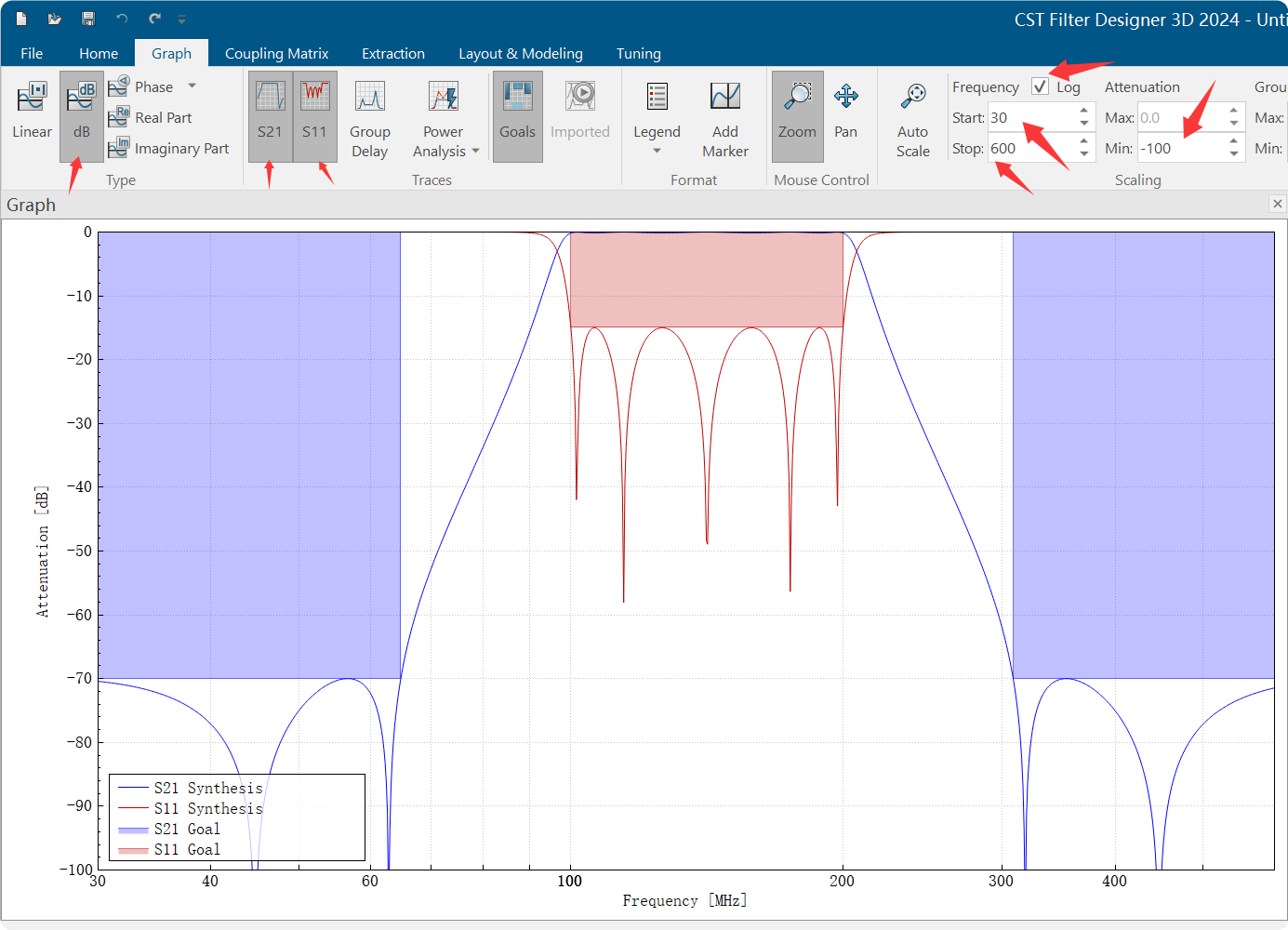Screen dimensions: 1288x930
Task: Open the Power Analysis dropdown
Action: pos(475,152)
